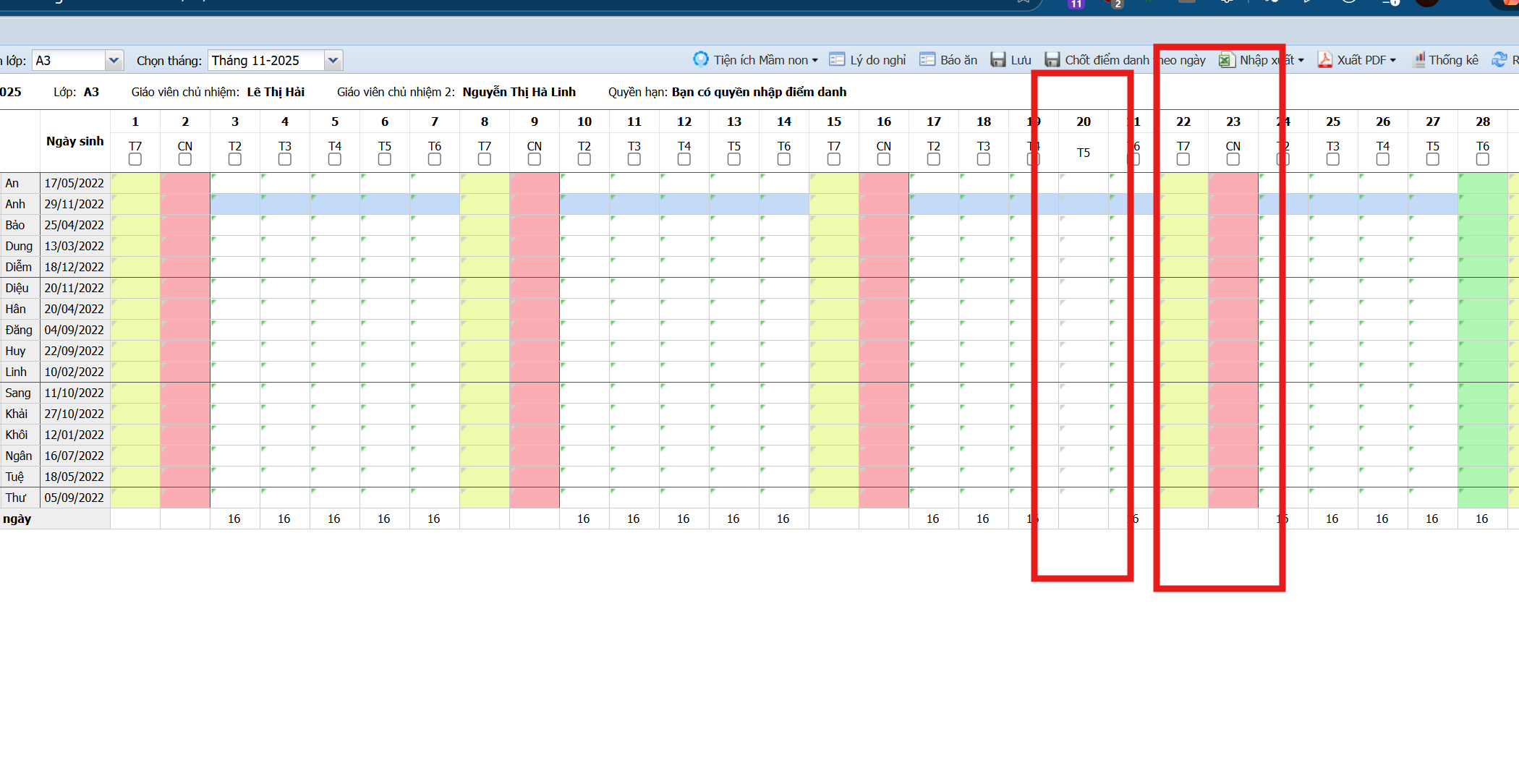Image resolution: width=1519 pixels, height=784 pixels.
Task: Tick the checkbox for day 17 (T2)
Action: 934,159
